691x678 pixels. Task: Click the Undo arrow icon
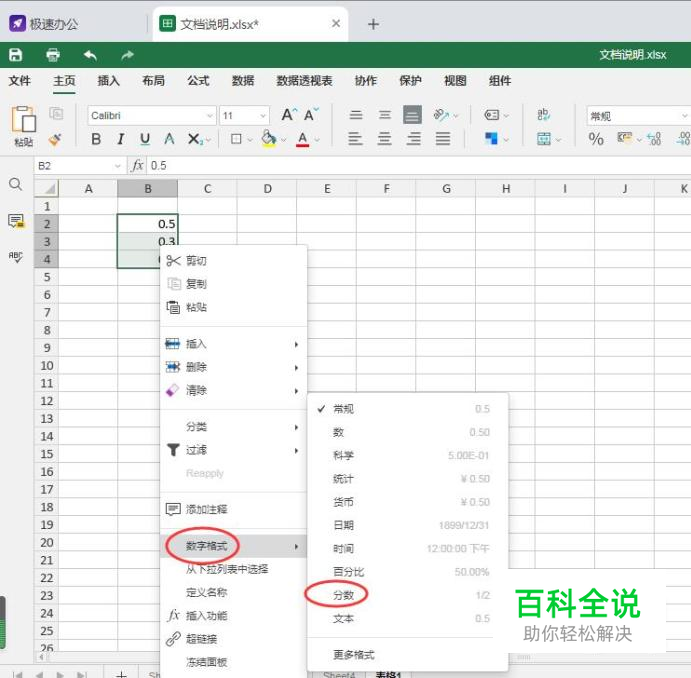click(x=90, y=55)
